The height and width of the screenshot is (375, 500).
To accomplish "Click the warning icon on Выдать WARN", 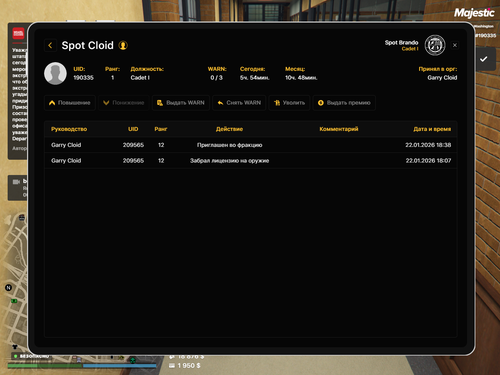I will pyautogui.click(x=160, y=103).
